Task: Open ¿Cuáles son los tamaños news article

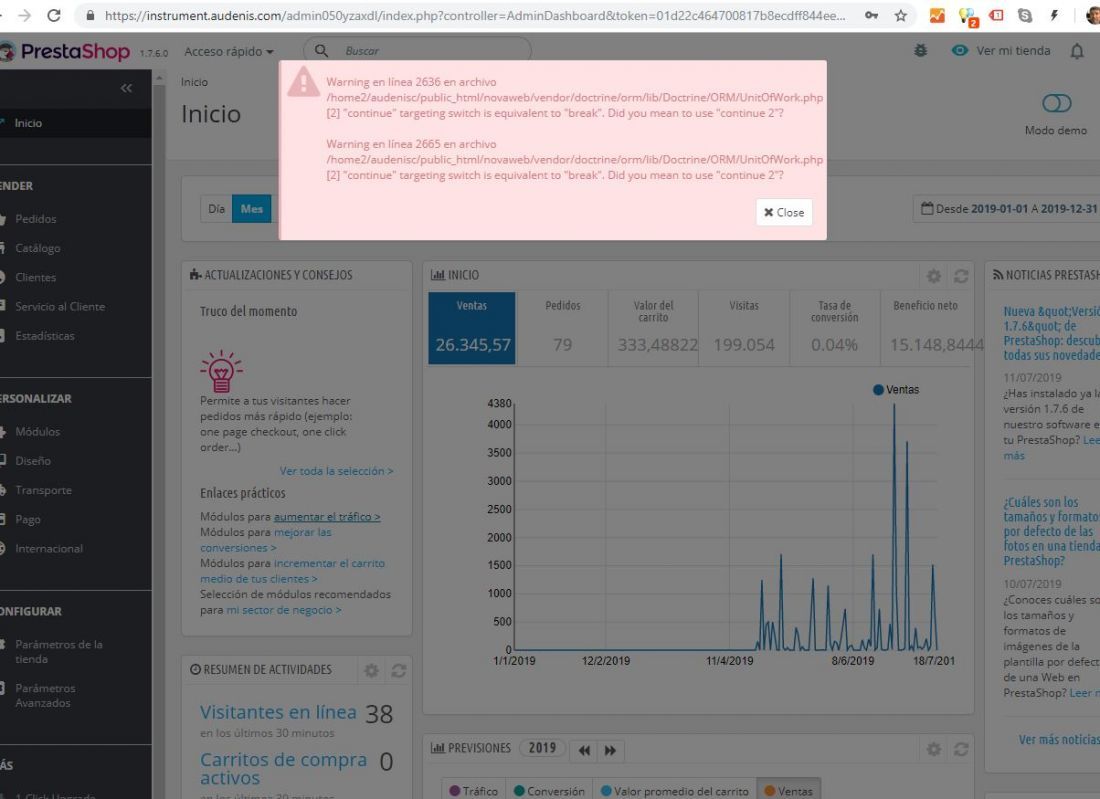Action: click(1052, 531)
